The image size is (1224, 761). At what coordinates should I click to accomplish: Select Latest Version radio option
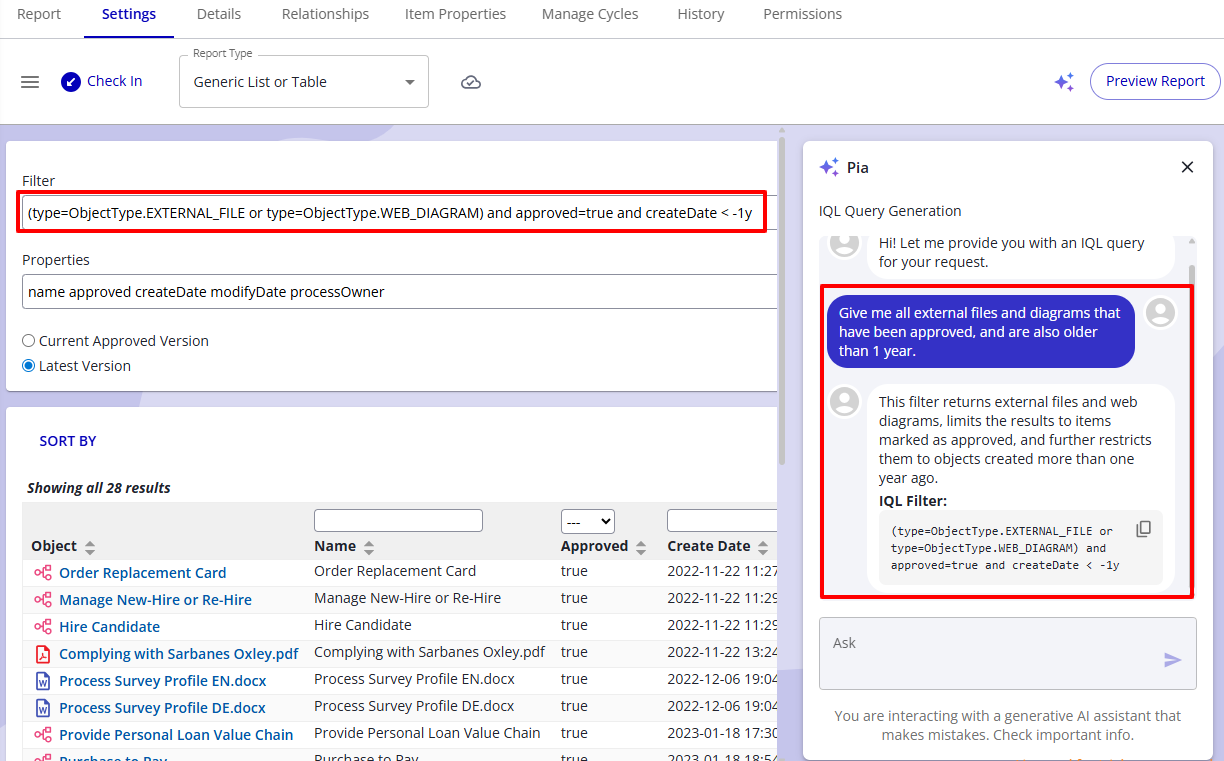tap(29, 366)
